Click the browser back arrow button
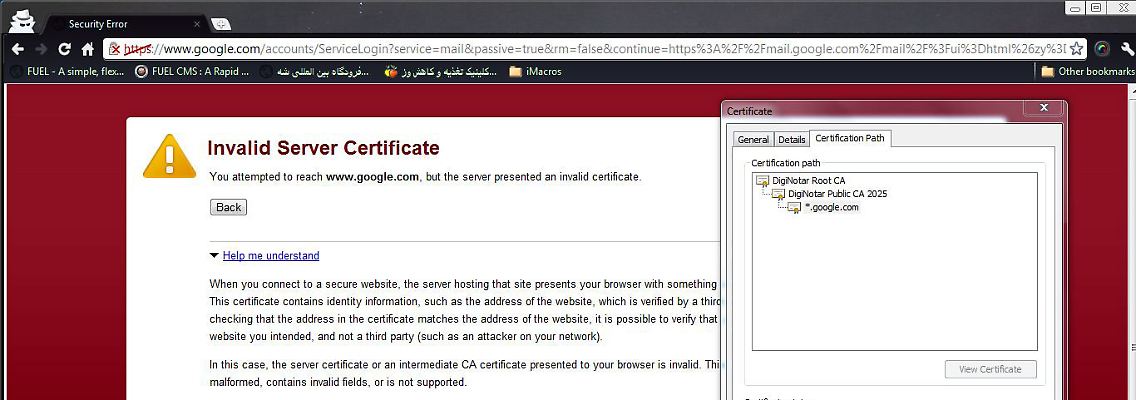The image size is (1136, 400). [17, 48]
